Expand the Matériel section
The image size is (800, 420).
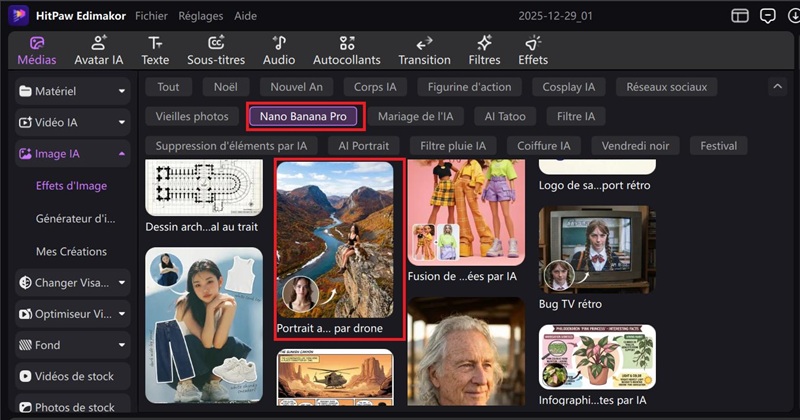[x=74, y=92]
